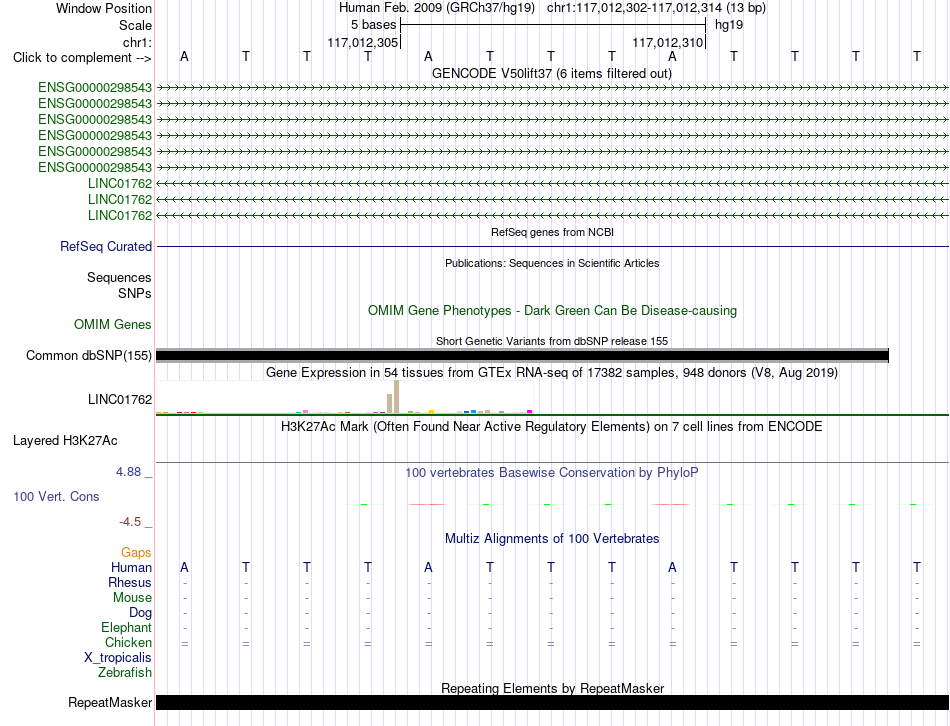Click the 117,012,310 position marker

coord(668,42)
